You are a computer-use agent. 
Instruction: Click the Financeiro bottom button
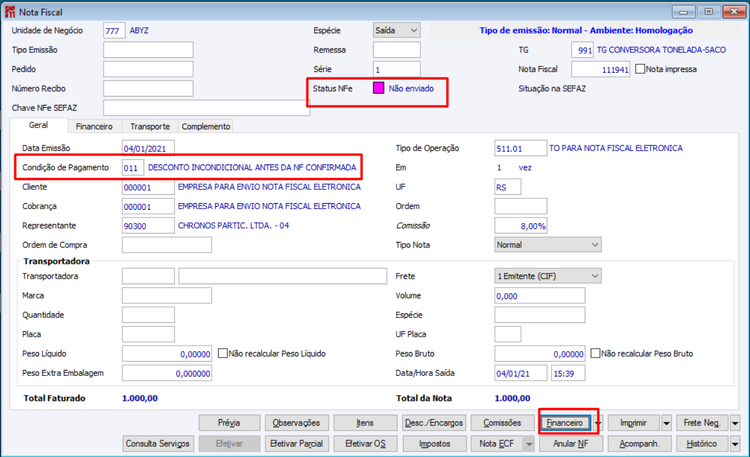click(x=565, y=423)
